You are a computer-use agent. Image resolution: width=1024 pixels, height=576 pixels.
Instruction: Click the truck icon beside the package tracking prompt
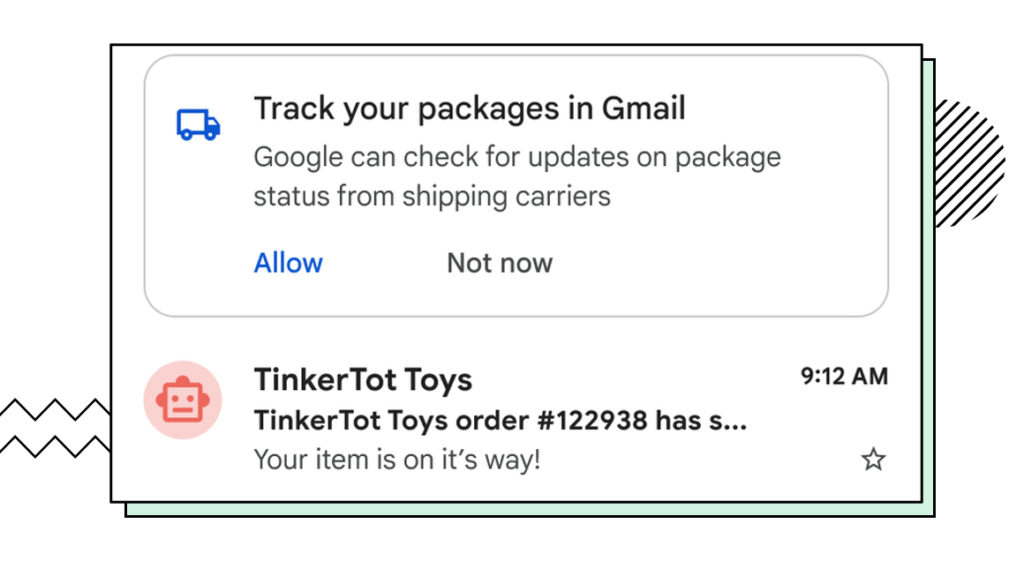click(x=196, y=124)
